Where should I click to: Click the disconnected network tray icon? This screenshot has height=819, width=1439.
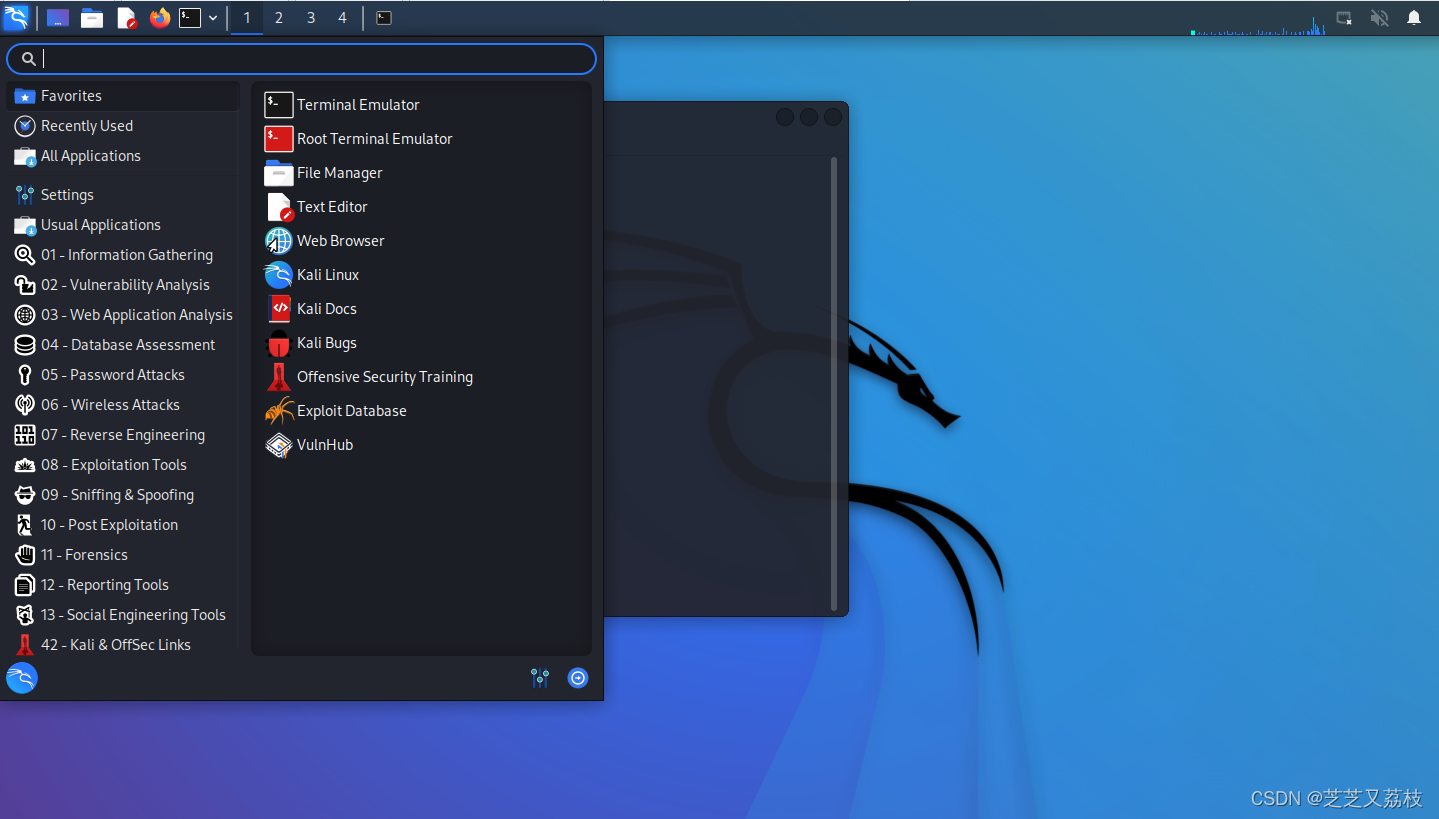tap(1345, 18)
